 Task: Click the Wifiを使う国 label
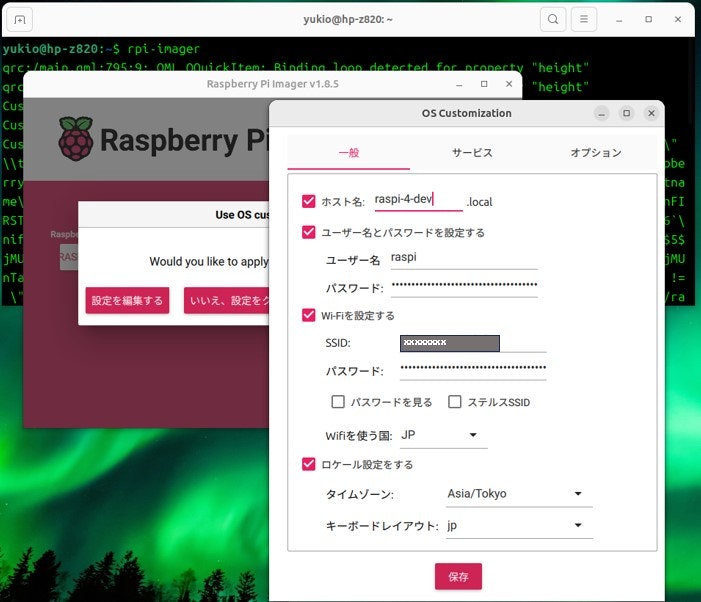point(359,436)
